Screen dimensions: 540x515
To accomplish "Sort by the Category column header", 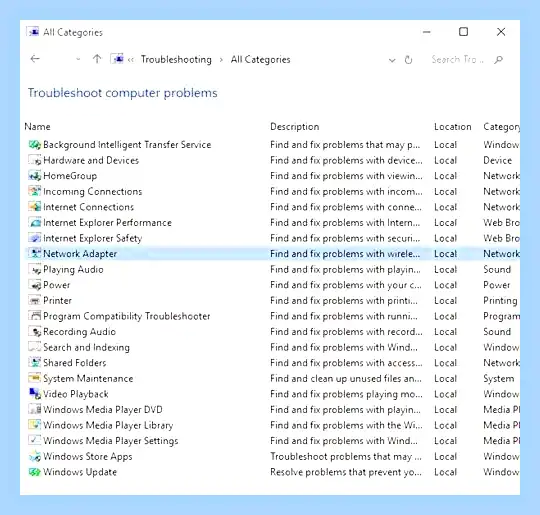I will (x=502, y=127).
